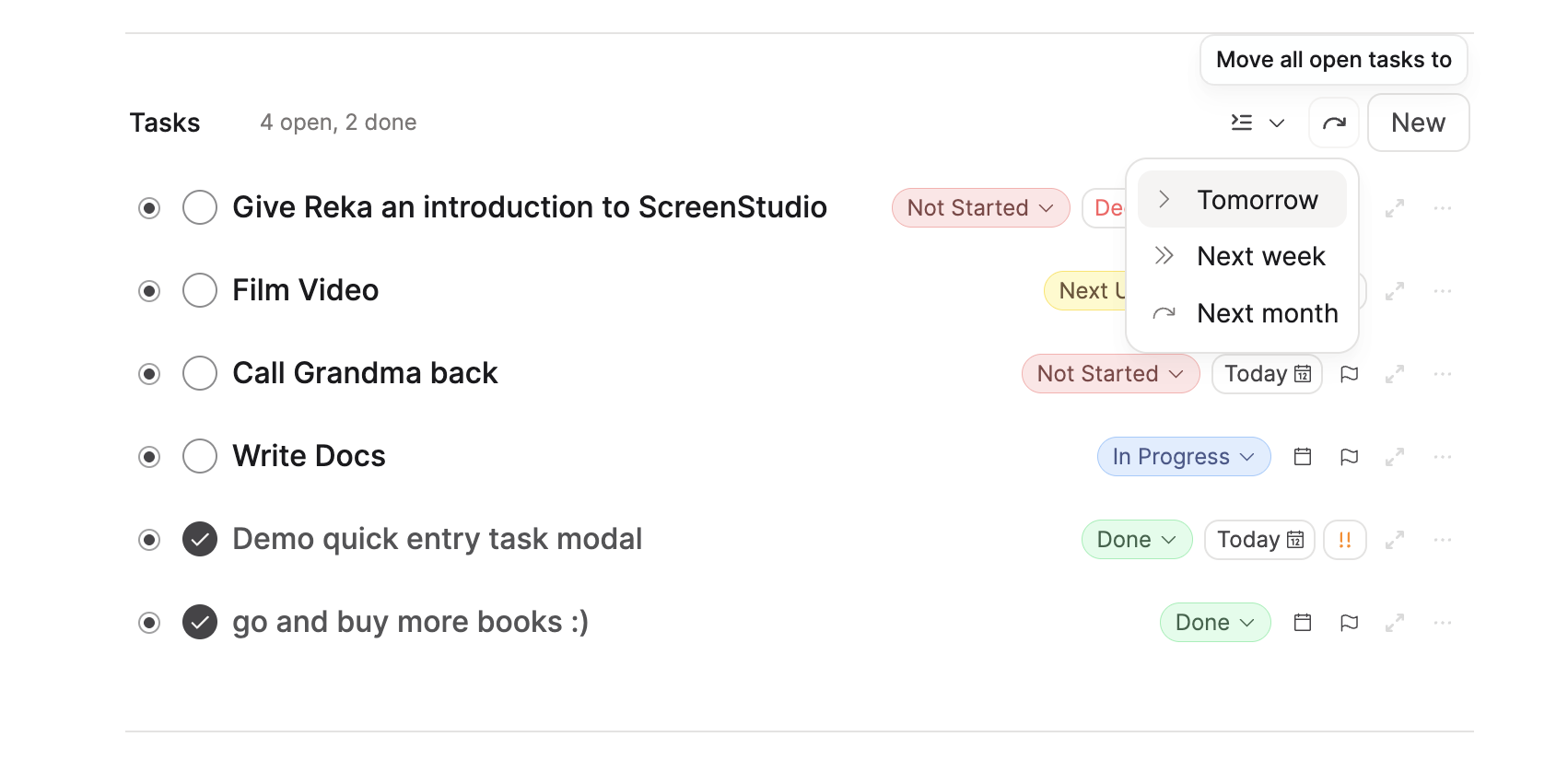Change In Progress status on Write Docs
The width and height of the screenshot is (1568, 772).
1183,457
